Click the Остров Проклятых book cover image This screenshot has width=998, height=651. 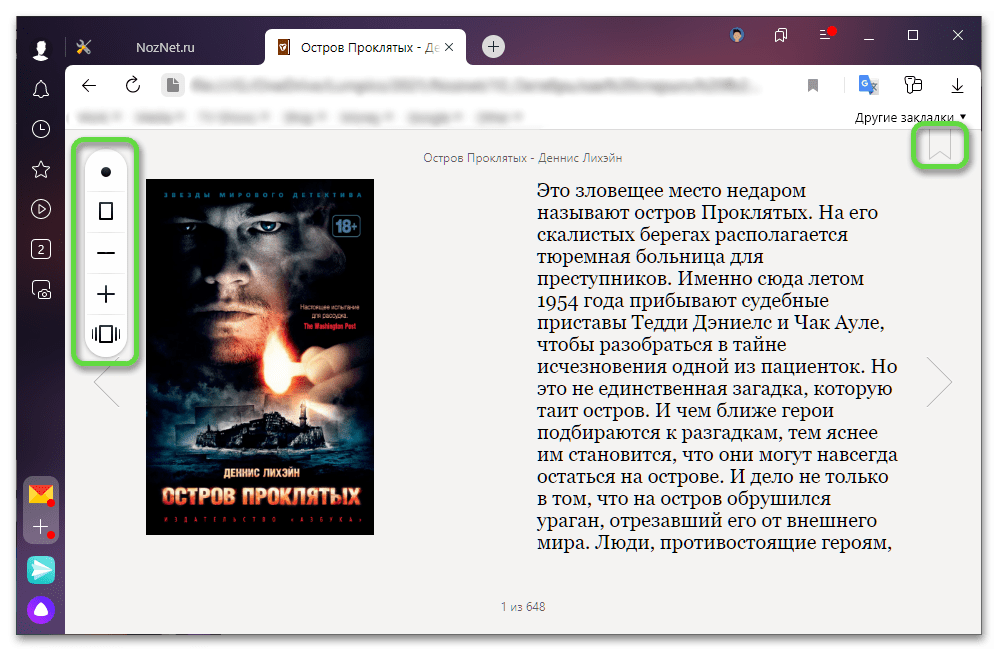[x=260, y=357]
